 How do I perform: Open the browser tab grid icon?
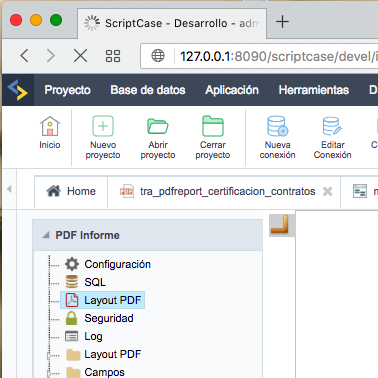[x=113, y=56]
